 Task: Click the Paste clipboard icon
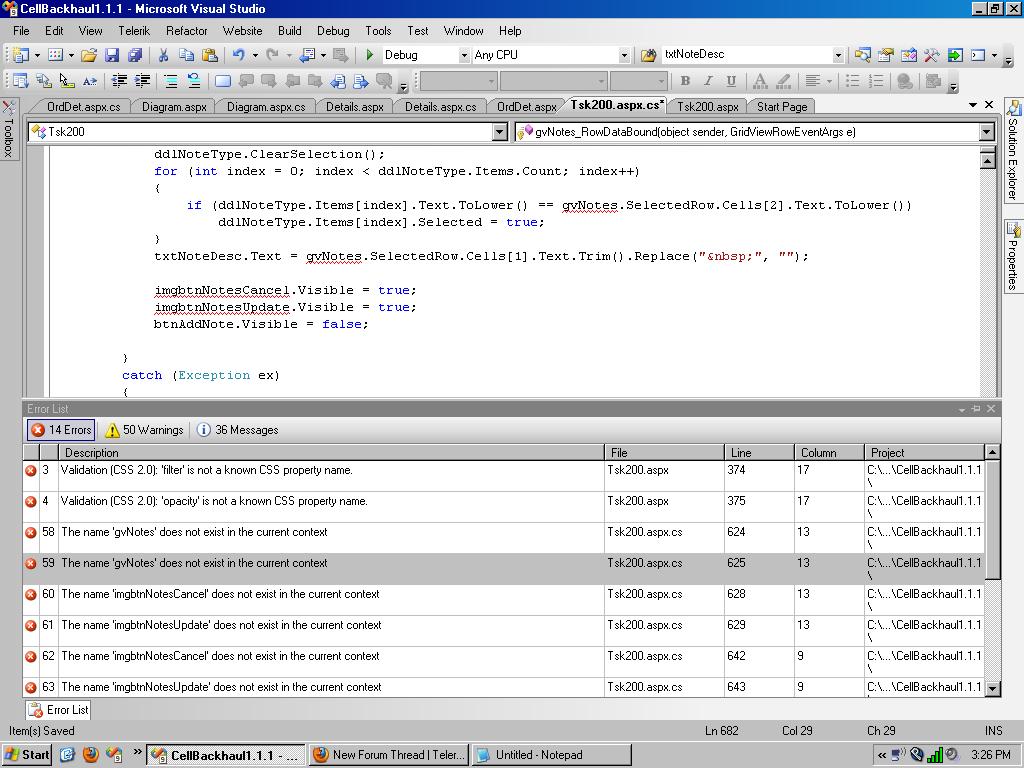210,55
